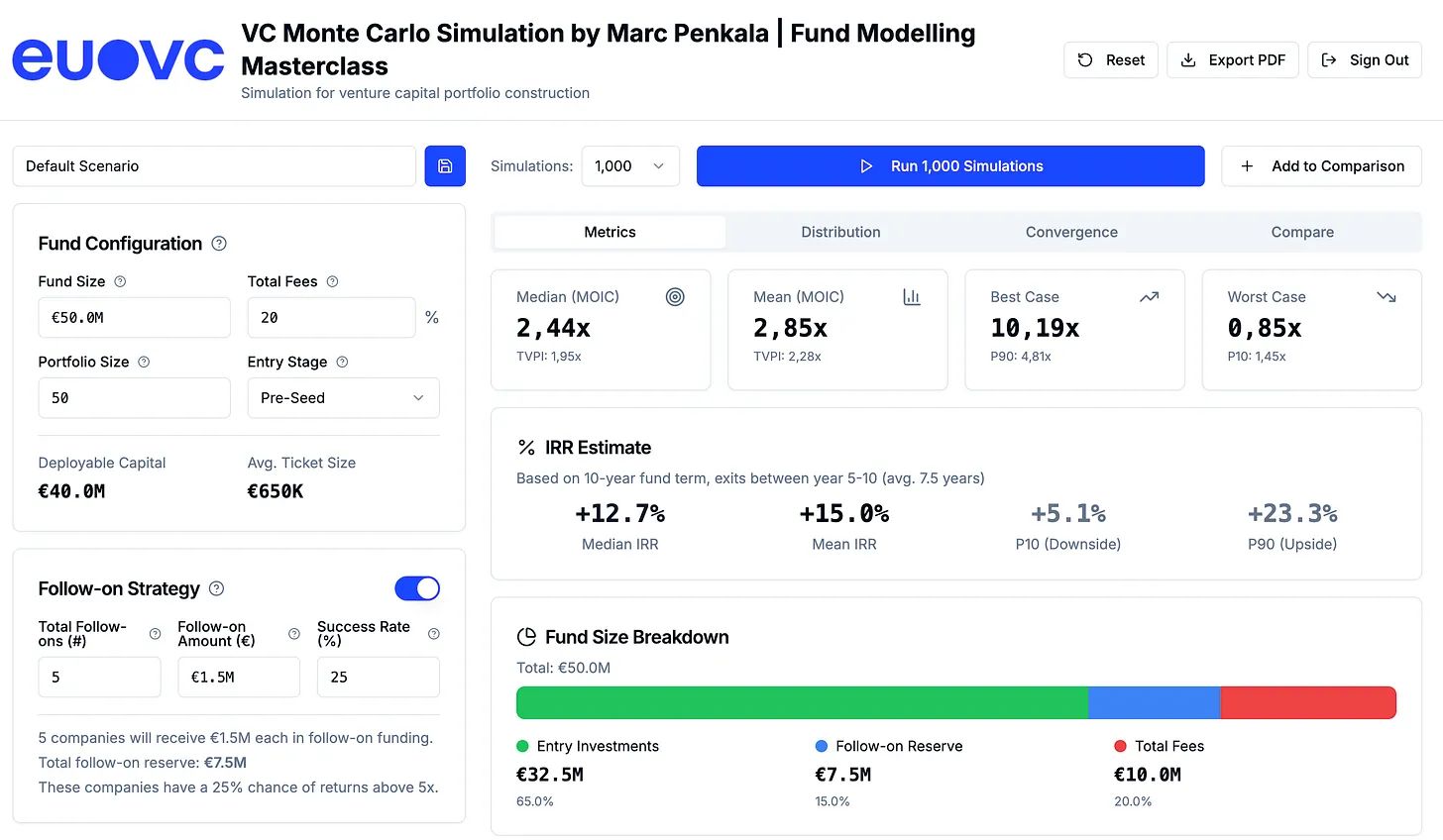The height and width of the screenshot is (840, 1443).
Task: Open the Convergence tab
Action: (1071, 232)
